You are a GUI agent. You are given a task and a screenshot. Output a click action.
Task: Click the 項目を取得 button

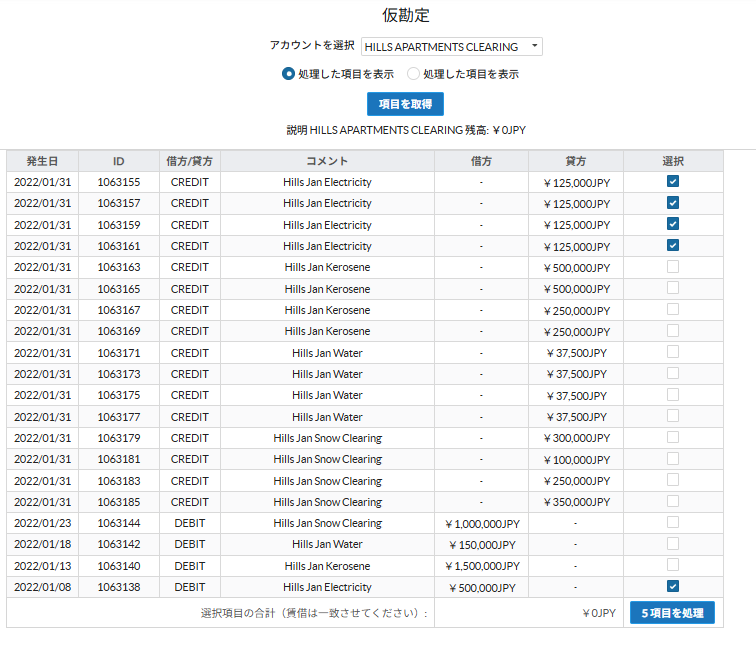(405, 104)
